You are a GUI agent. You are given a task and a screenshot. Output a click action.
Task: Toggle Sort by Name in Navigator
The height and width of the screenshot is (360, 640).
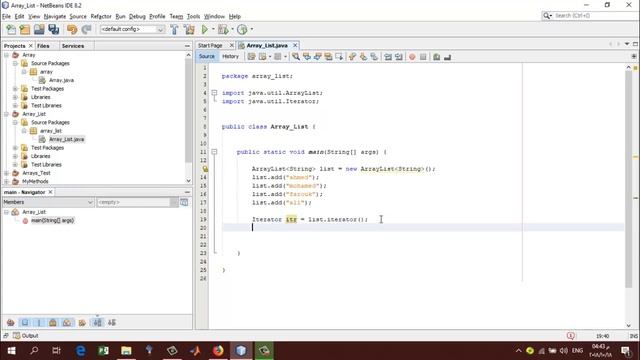point(98,322)
